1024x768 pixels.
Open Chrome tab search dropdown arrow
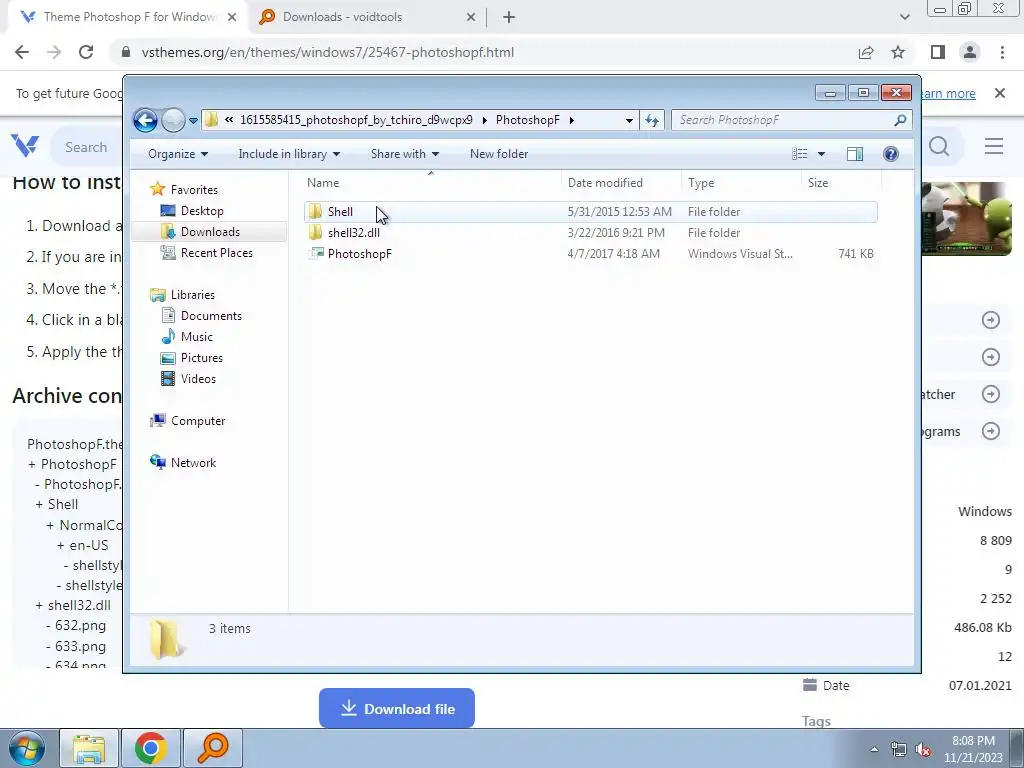[904, 18]
